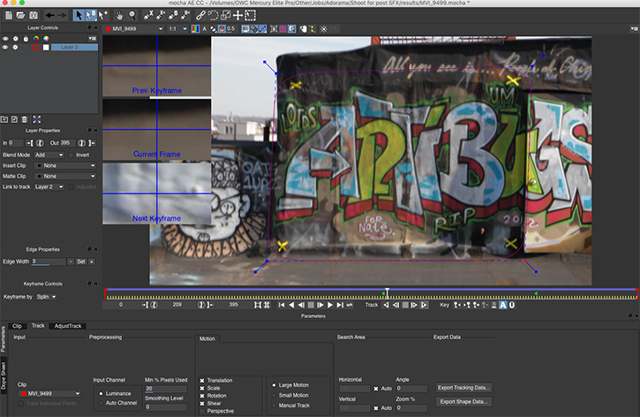Toggle Layer 2 eye visibility
Image resolution: width=640 pixels, height=417 pixels.
click(5, 47)
